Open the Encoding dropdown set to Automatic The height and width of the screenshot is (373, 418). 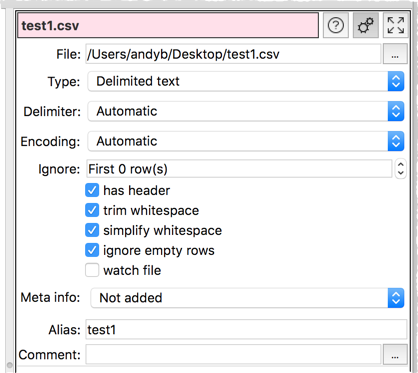click(246, 141)
